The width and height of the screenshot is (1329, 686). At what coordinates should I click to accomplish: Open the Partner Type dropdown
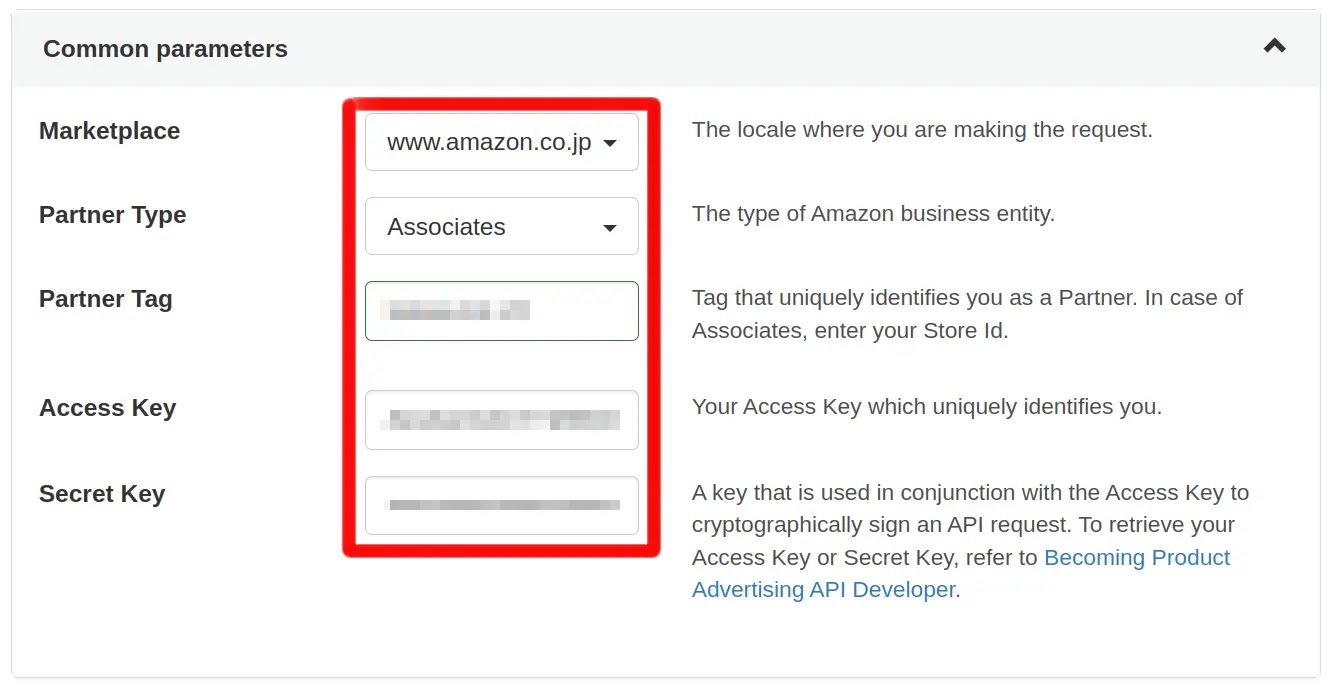click(501, 226)
